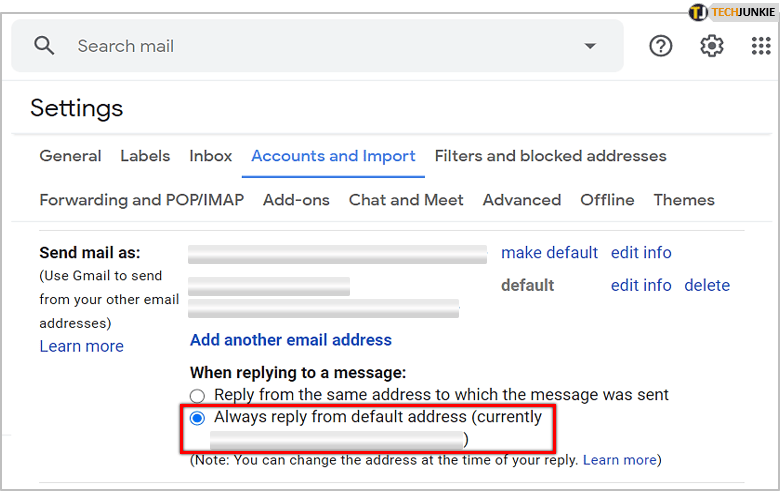Switch to the General tab
Image resolution: width=783 pixels, height=491 pixels.
coord(70,156)
